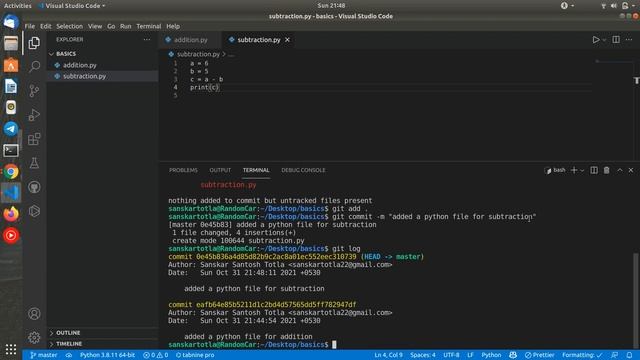Viewport: 640px width, 360px height.
Task: Open the Source Control view
Action: click(x=34, y=91)
